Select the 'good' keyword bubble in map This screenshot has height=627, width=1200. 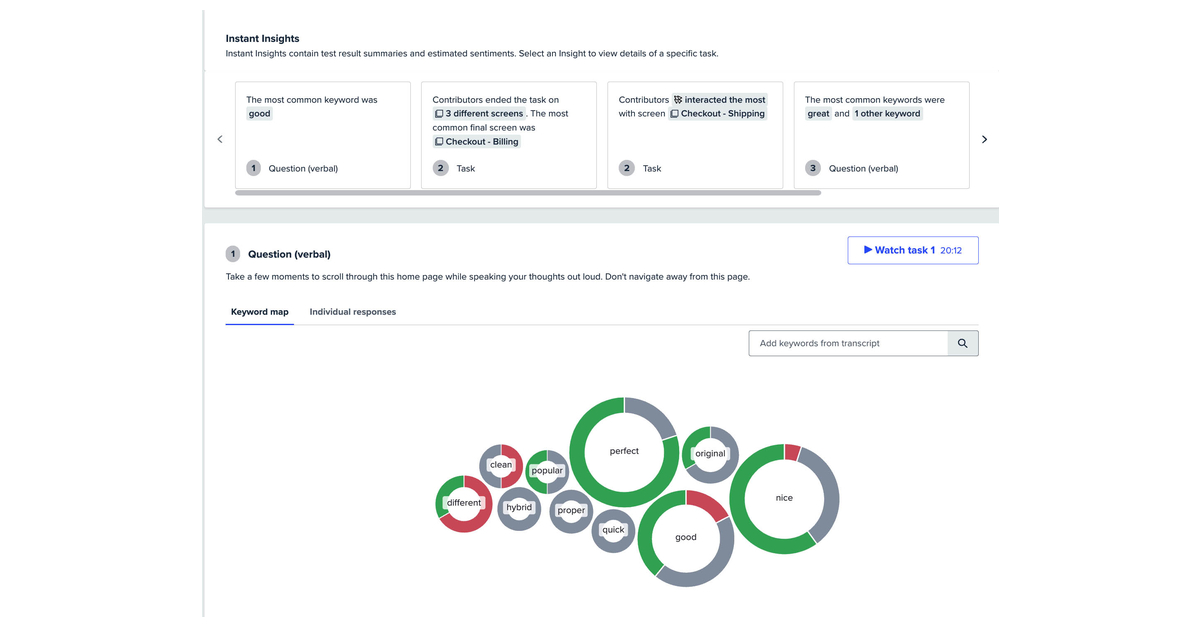click(686, 537)
